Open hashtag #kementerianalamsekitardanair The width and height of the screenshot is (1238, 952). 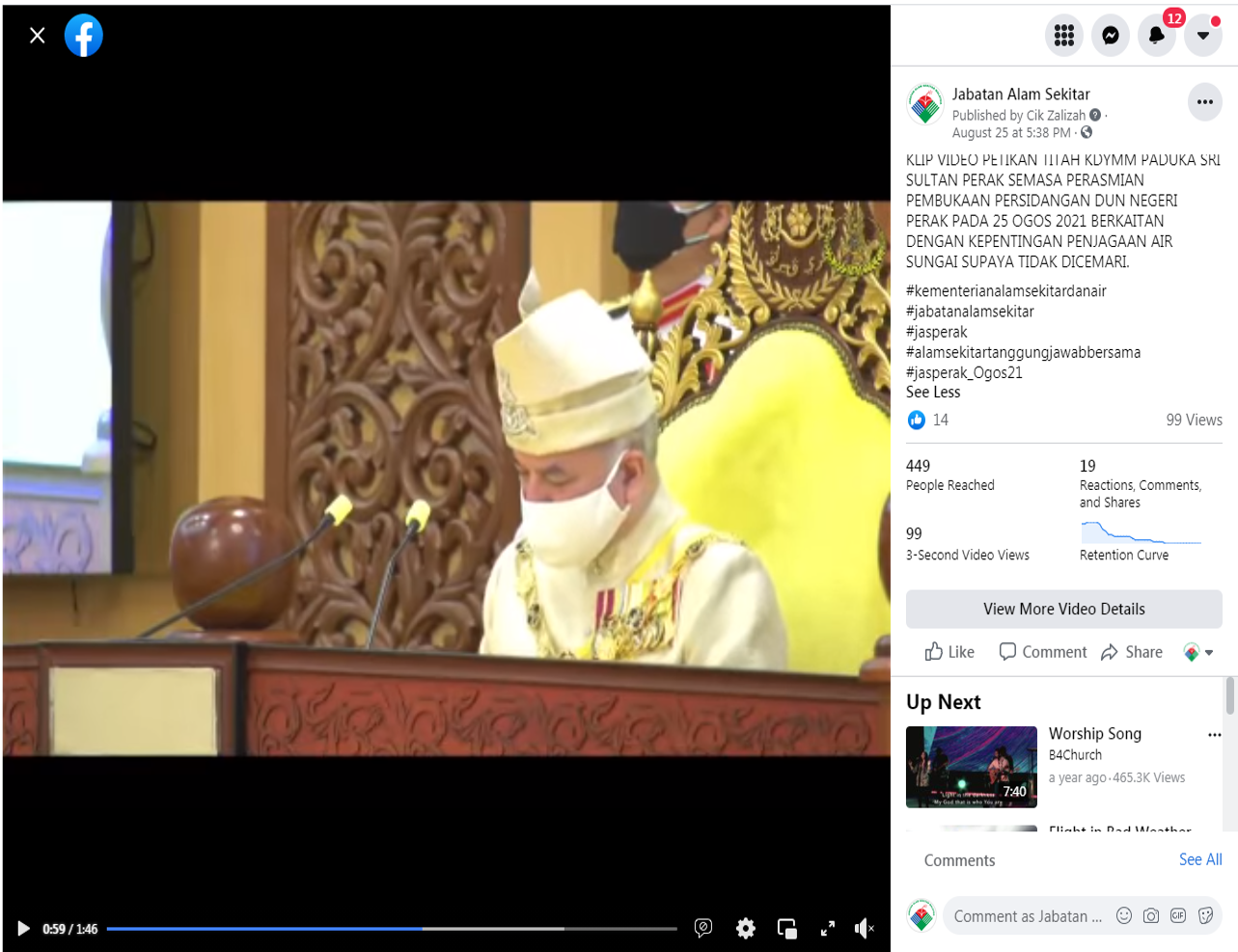pyautogui.click(x=1006, y=291)
